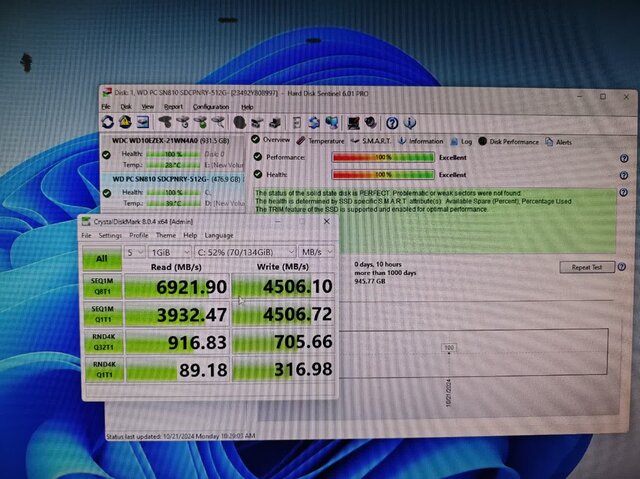Click the question mark help icon in toolbar

[389, 123]
